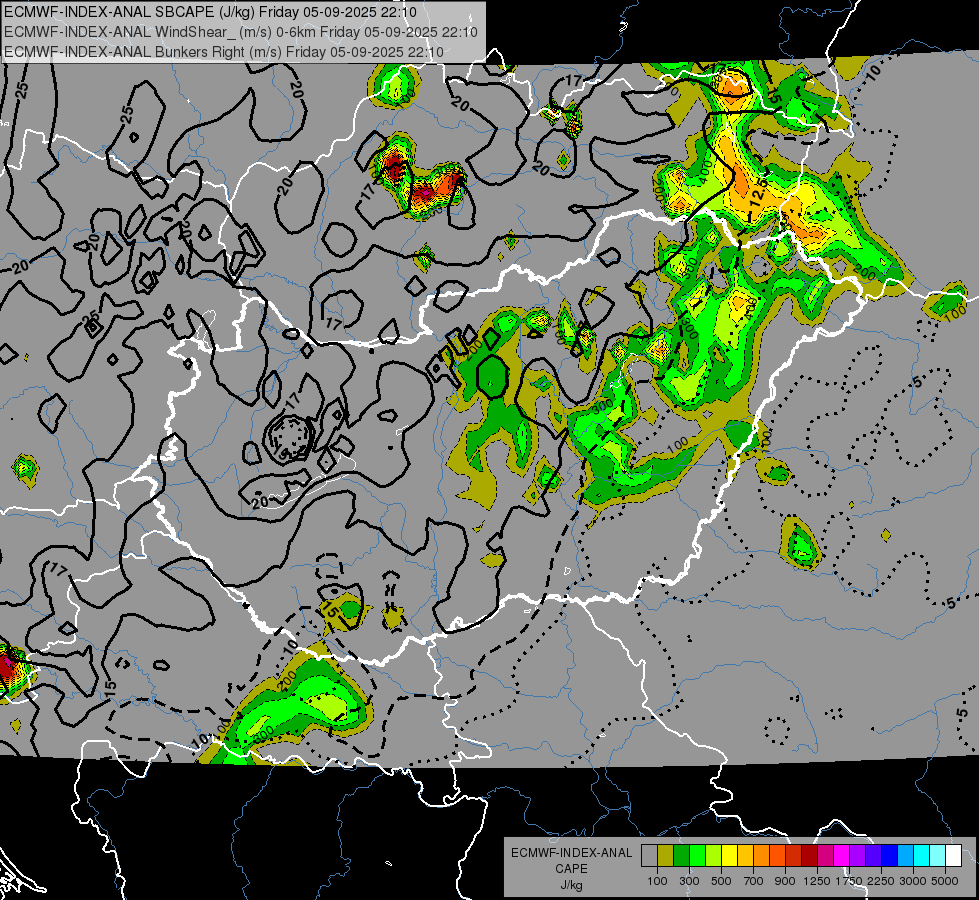Click the SBCAPE title line
Screen dimensions: 979x900
[x=210, y=12]
